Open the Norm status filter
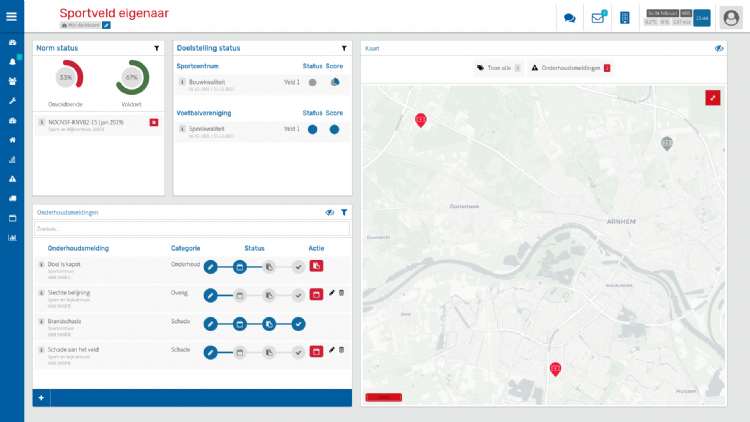This screenshot has width=750, height=422. [x=156, y=48]
